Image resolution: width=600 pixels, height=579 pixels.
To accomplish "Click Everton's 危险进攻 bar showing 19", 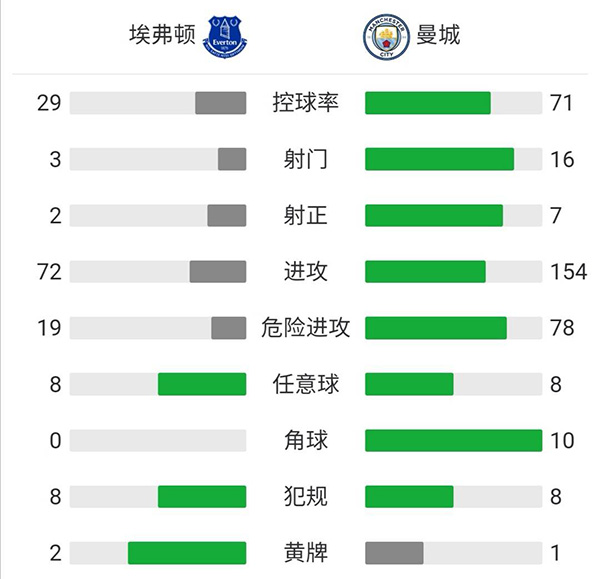I will tap(228, 328).
